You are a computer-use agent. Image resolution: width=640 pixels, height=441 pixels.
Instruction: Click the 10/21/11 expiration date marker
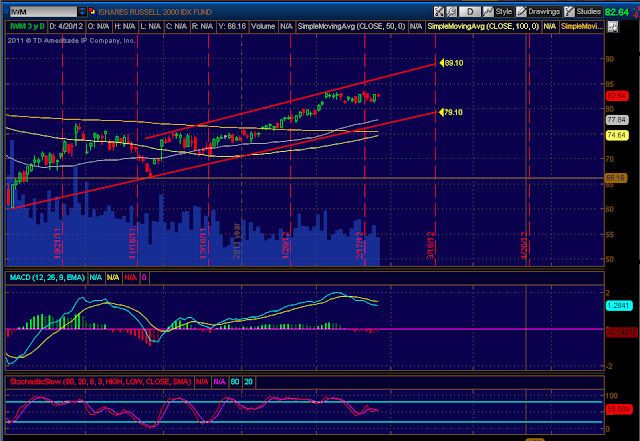click(58, 243)
